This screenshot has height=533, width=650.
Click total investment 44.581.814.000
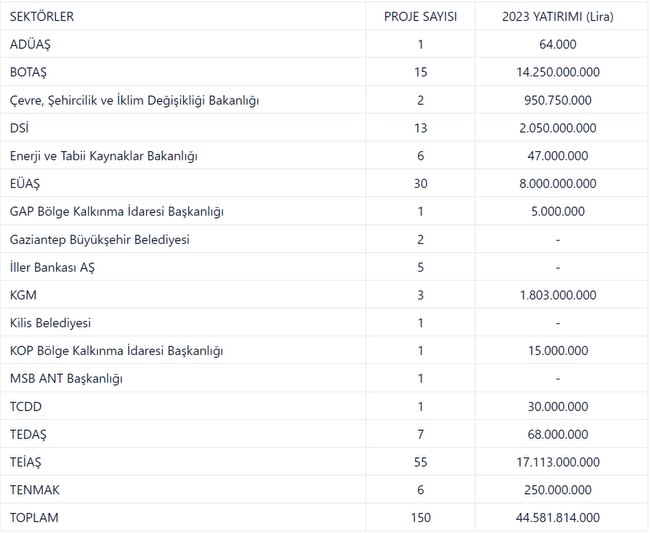558,518
